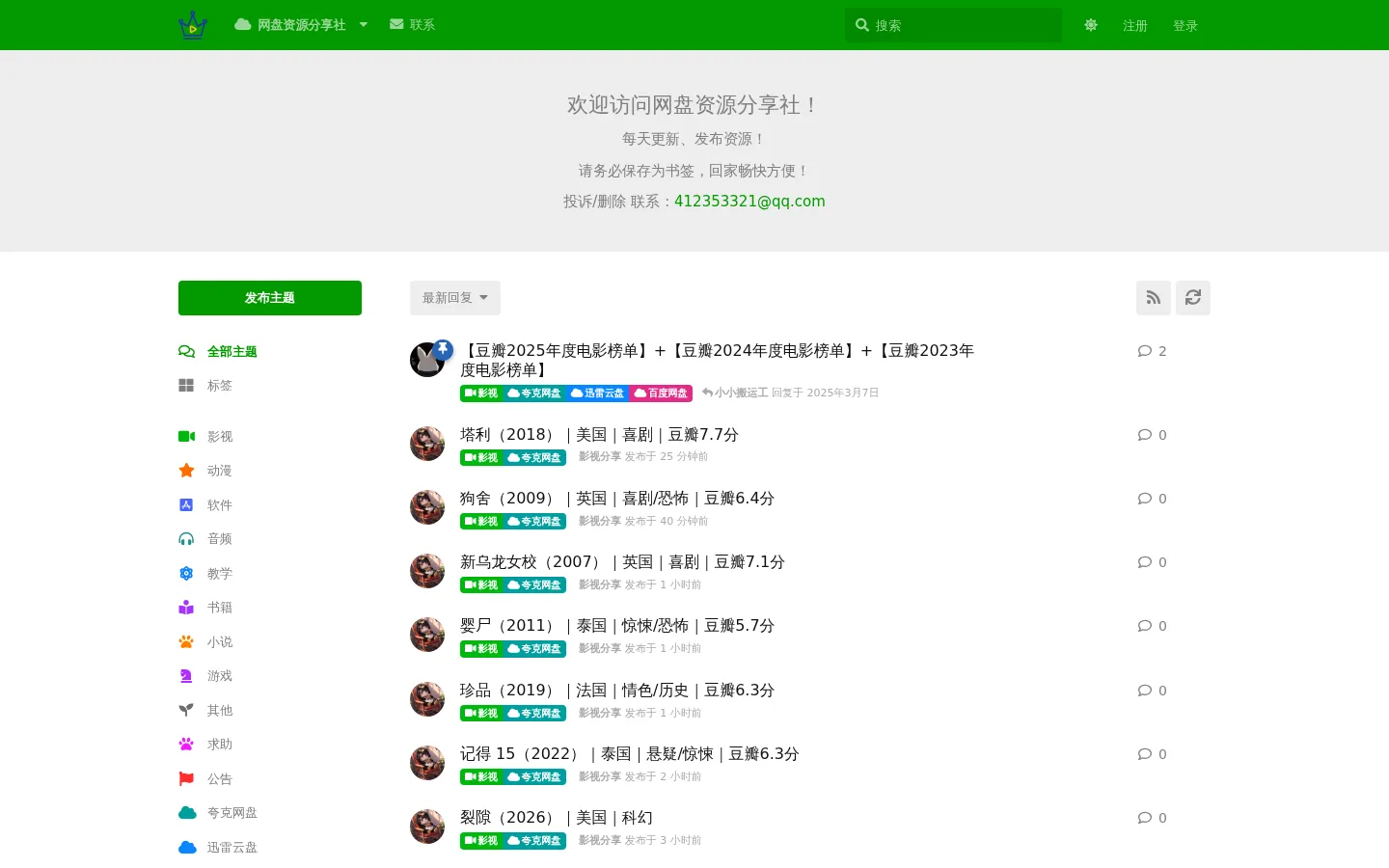Click the 迅雷云盘 tag on pinned topic
The height and width of the screenshot is (868, 1389).
[597, 393]
